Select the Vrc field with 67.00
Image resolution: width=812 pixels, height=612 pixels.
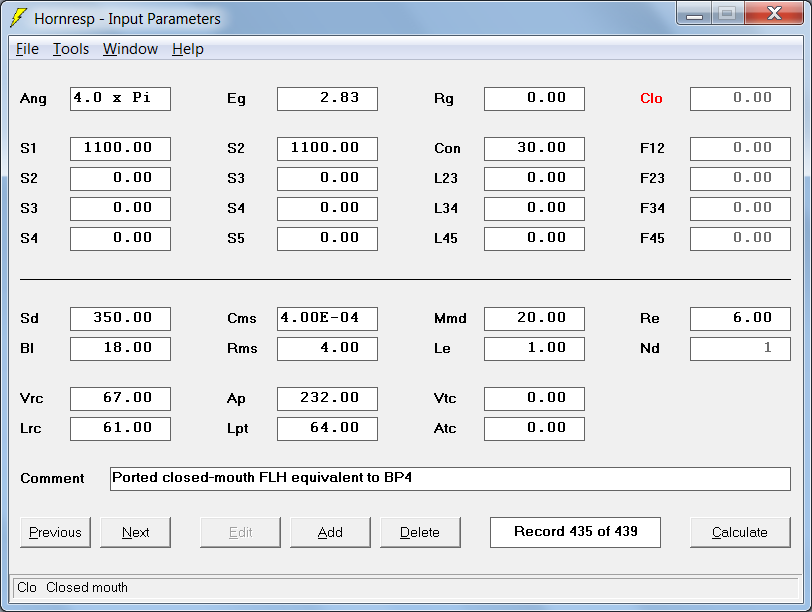point(120,399)
